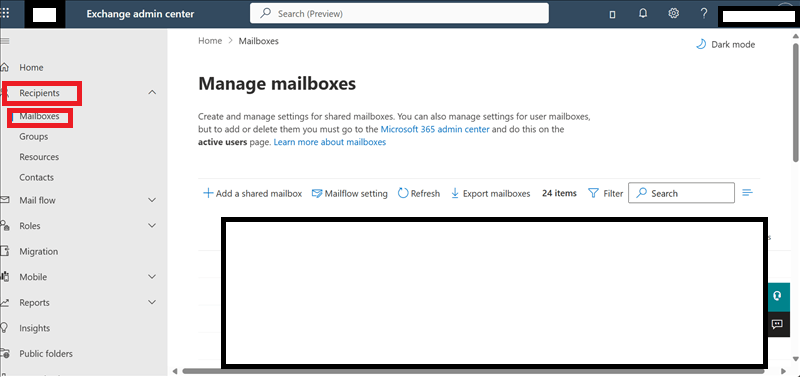The image size is (800, 382).
Task: Click the headset support icon
Action: tap(777, 296)
